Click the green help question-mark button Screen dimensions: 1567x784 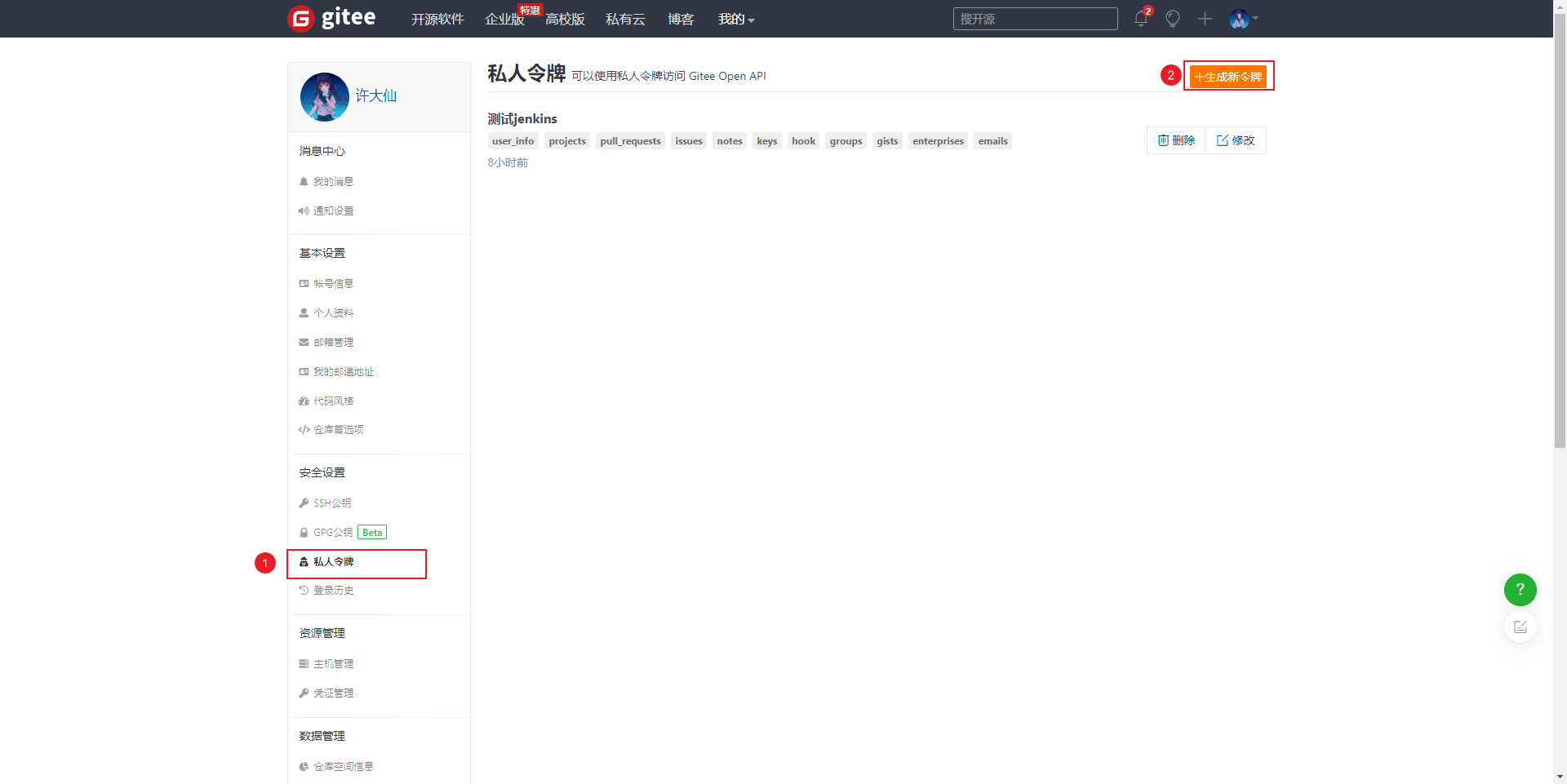pos(1520,589)
